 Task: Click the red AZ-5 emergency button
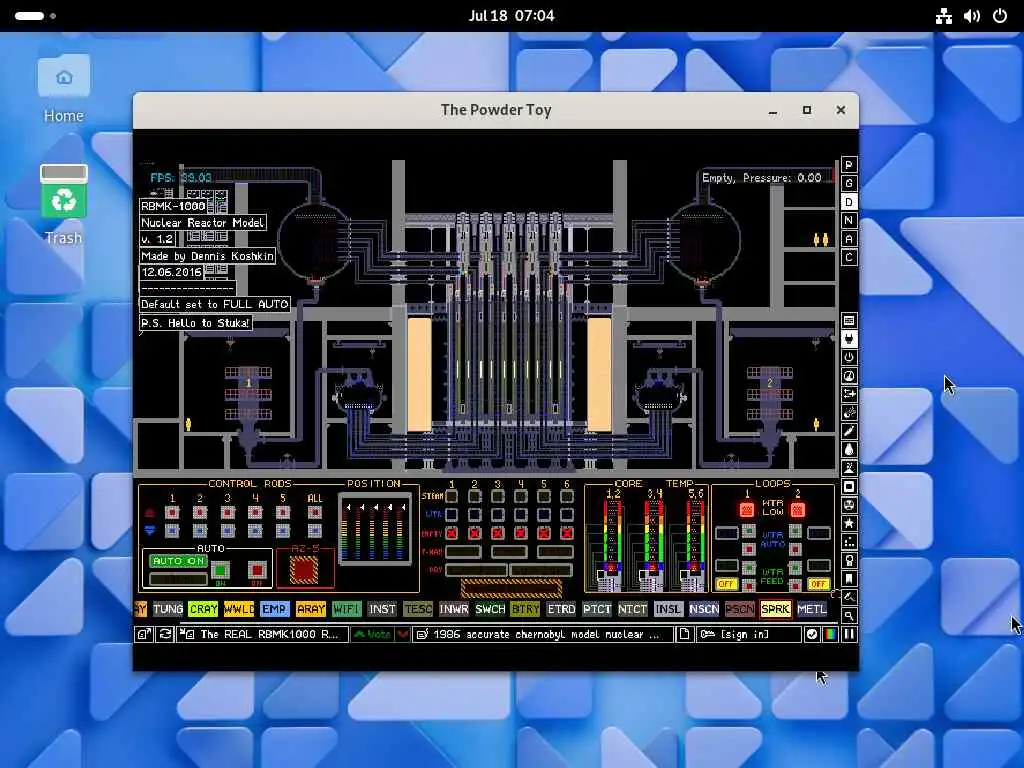coord(304,570)
